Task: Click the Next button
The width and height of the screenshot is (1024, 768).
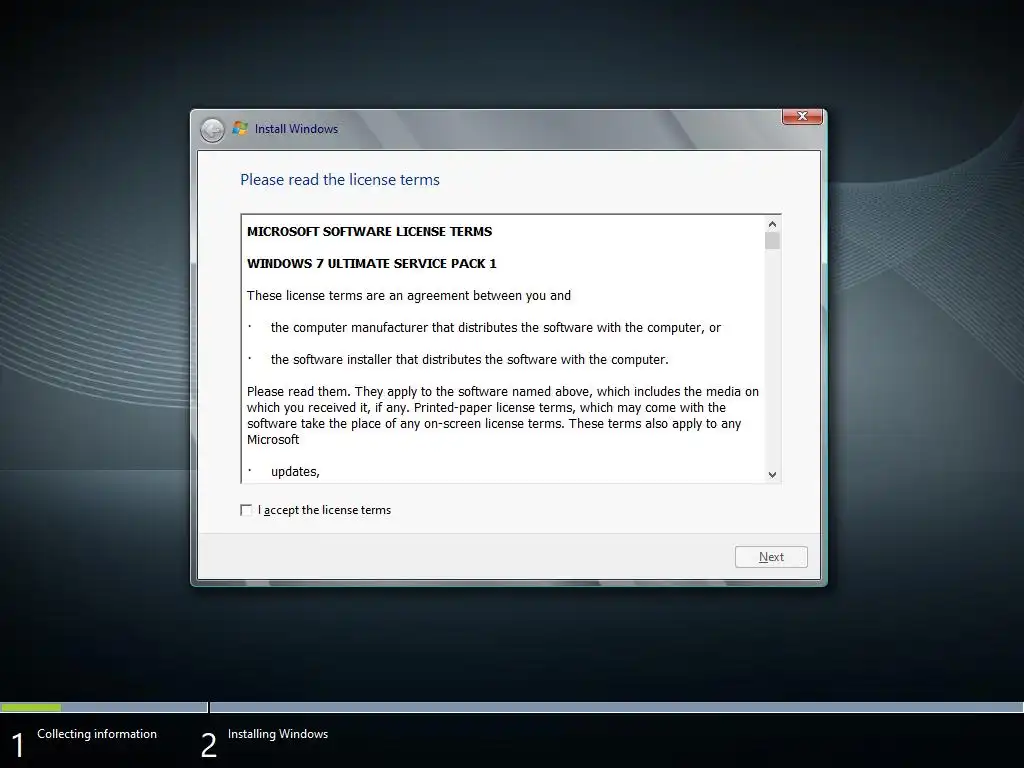Action: tap(771, 557)
